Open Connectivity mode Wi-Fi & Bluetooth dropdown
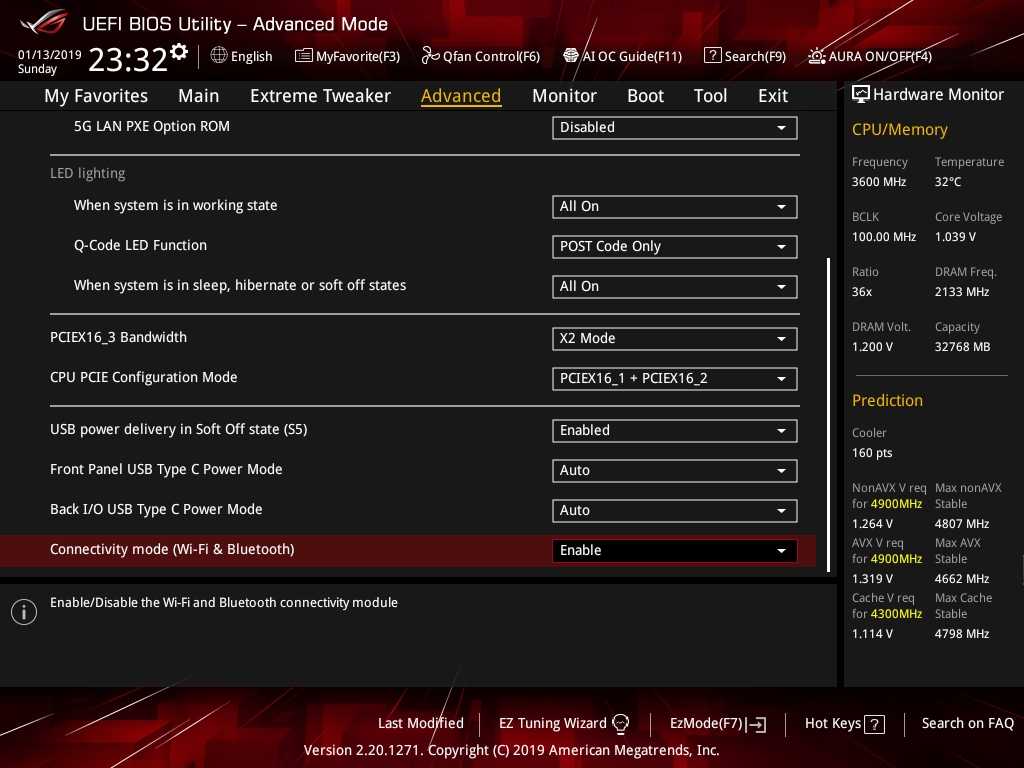 [x=674, y=551]
